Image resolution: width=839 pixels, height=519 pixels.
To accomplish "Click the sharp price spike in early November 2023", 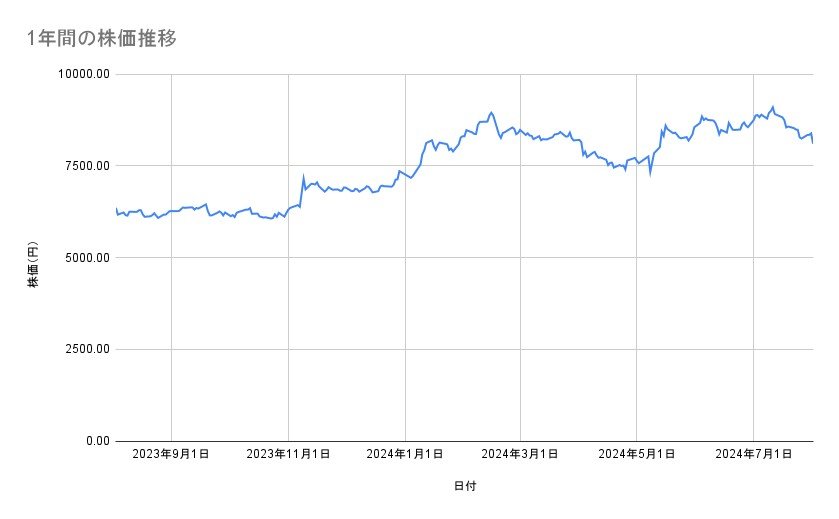I will pos(303,177).
